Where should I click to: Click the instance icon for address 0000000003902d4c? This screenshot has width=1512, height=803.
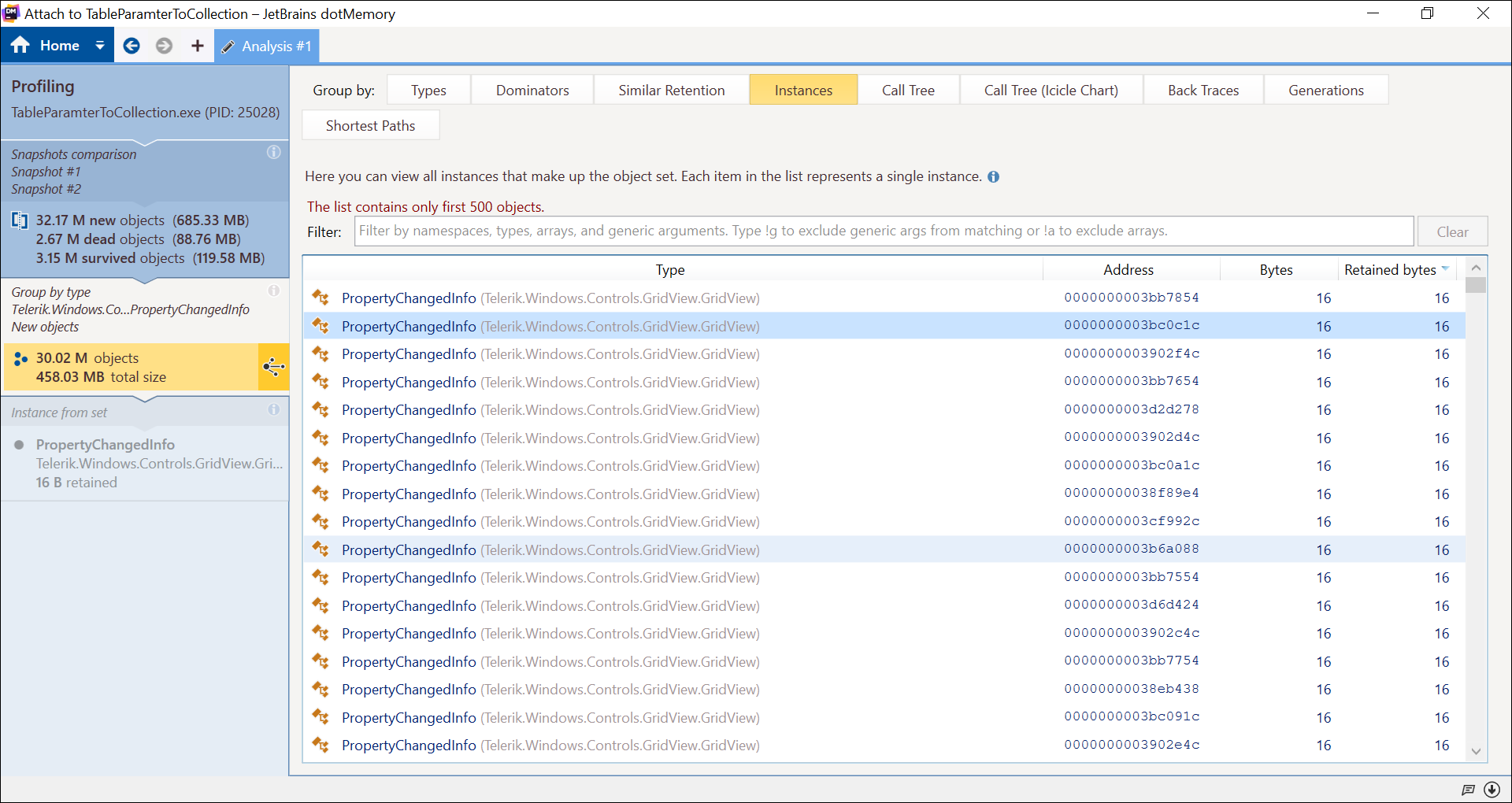click(x=321, y=438)
